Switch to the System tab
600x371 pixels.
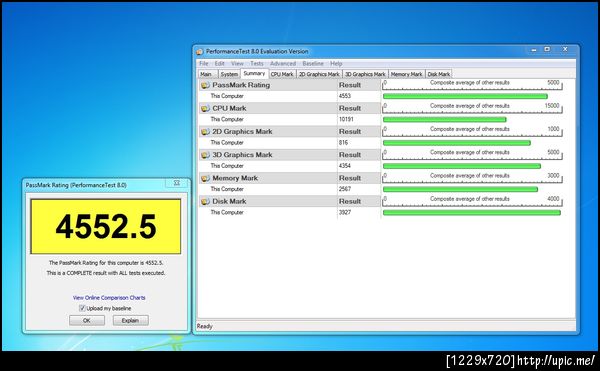(x=229, y=74)
